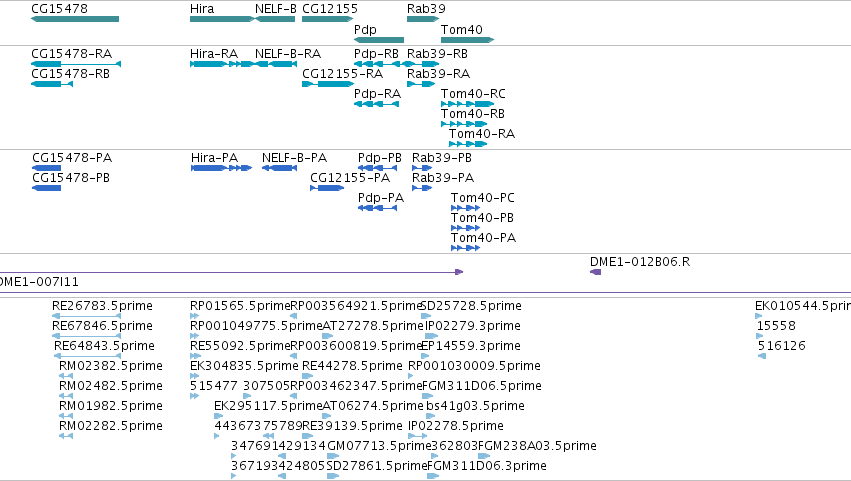
Task: Select the Pdp-PB protein label
Action: coord(380,158)
